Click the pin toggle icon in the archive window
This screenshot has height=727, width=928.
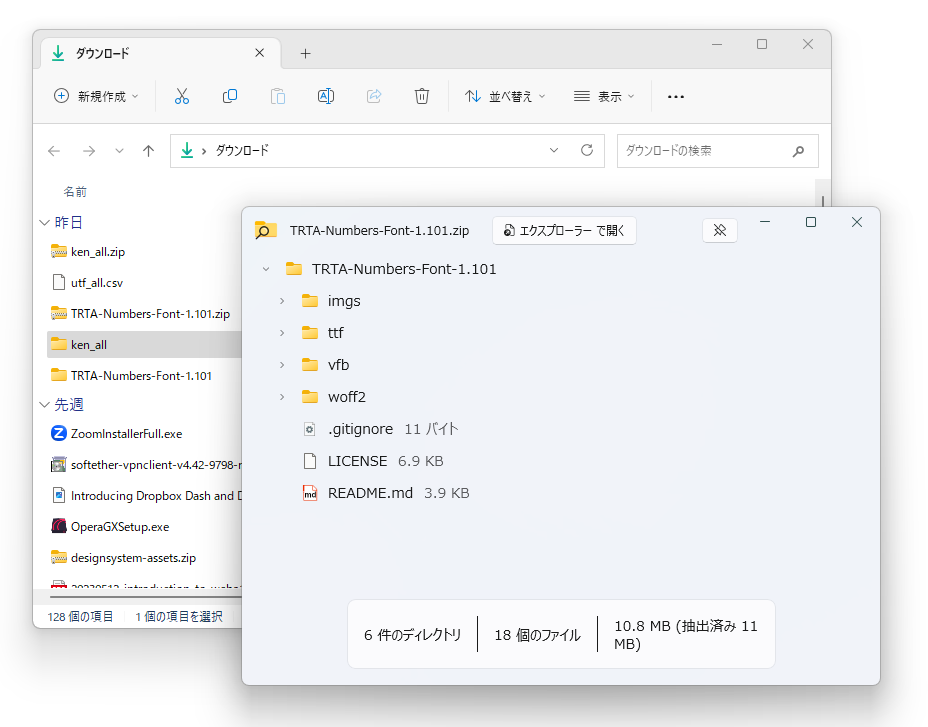[720, 230]
